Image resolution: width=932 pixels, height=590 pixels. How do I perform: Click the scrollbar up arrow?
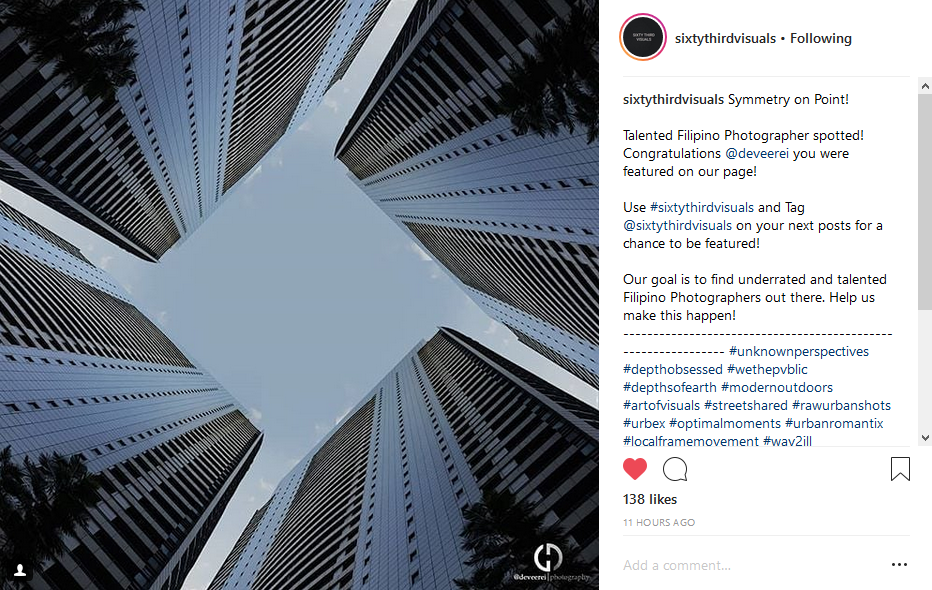tap(925, 86)
